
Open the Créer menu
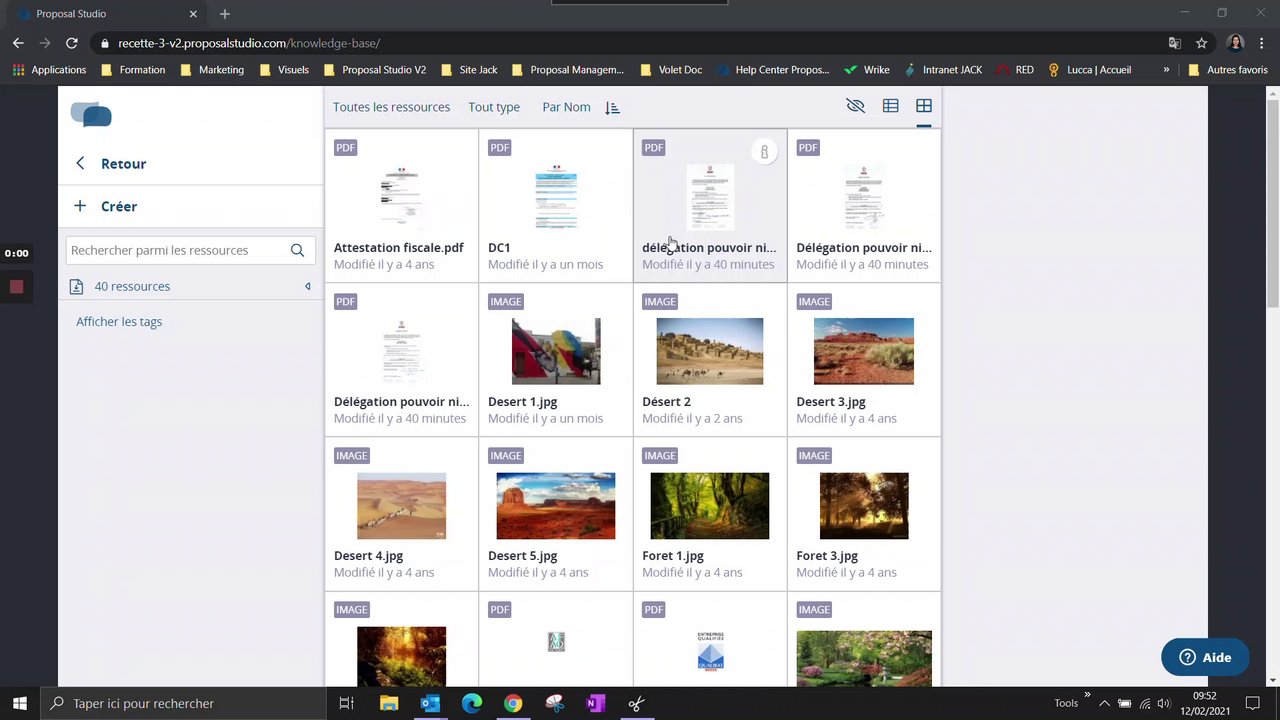click(x=106, y=206)
